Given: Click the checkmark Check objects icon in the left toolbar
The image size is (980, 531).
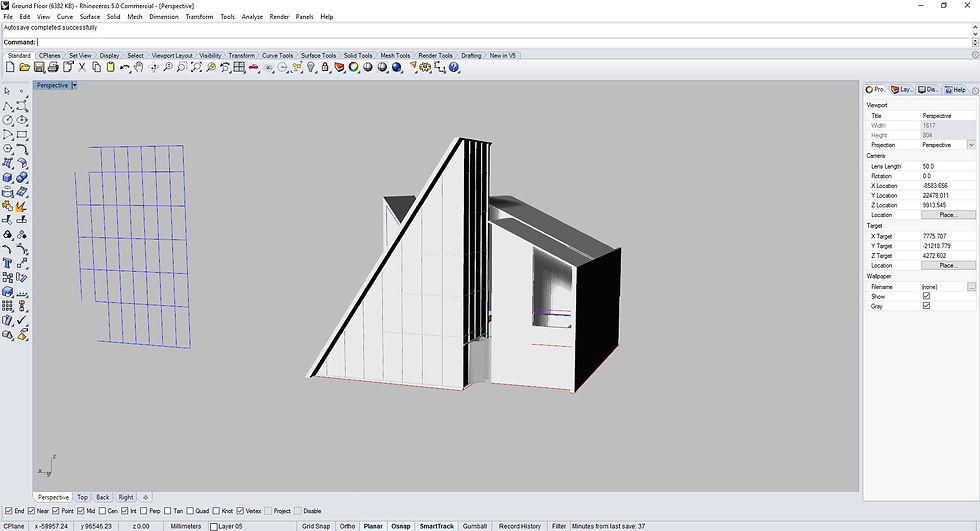Looking at the screenshot, I should point(22,320).
